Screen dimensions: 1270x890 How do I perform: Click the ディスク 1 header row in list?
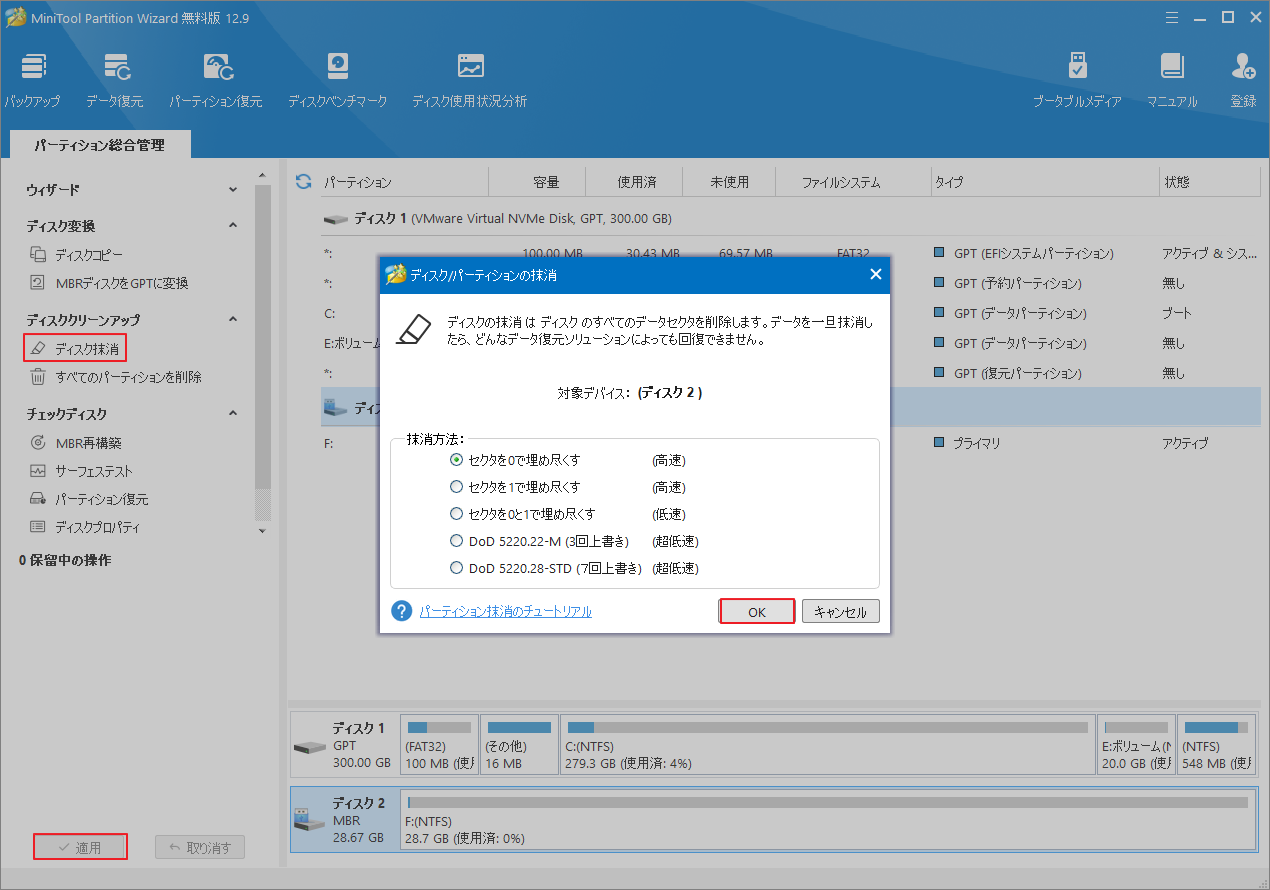pos(790,218)
